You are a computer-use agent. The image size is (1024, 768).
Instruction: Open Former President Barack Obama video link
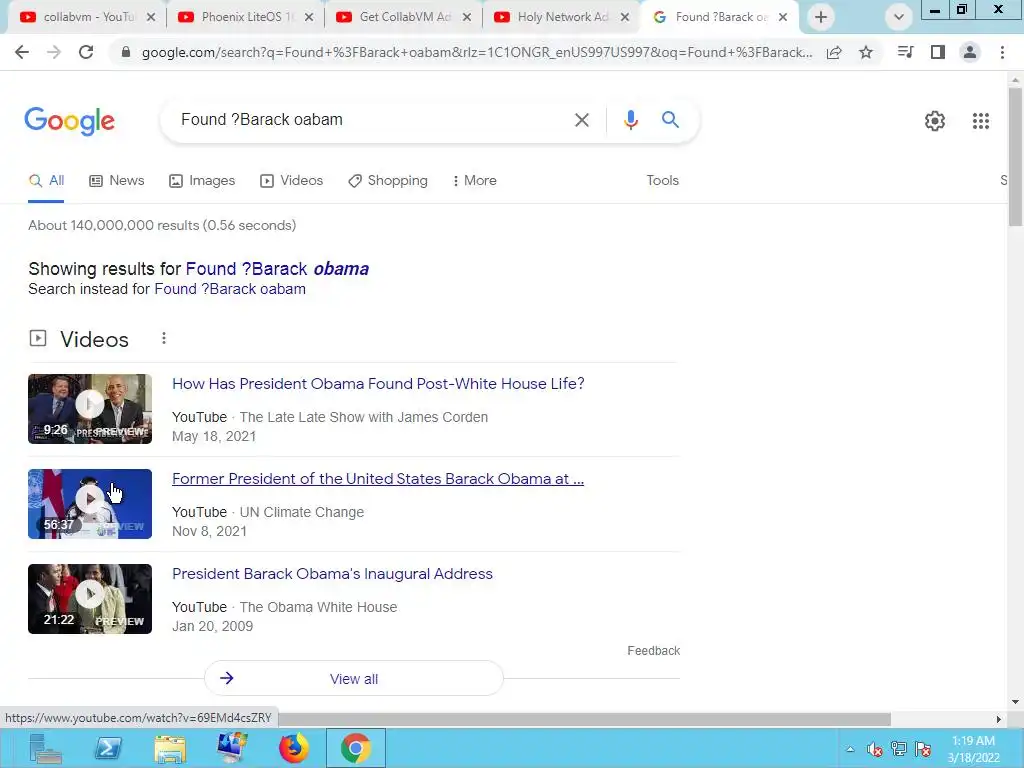[x=377, y=479]
